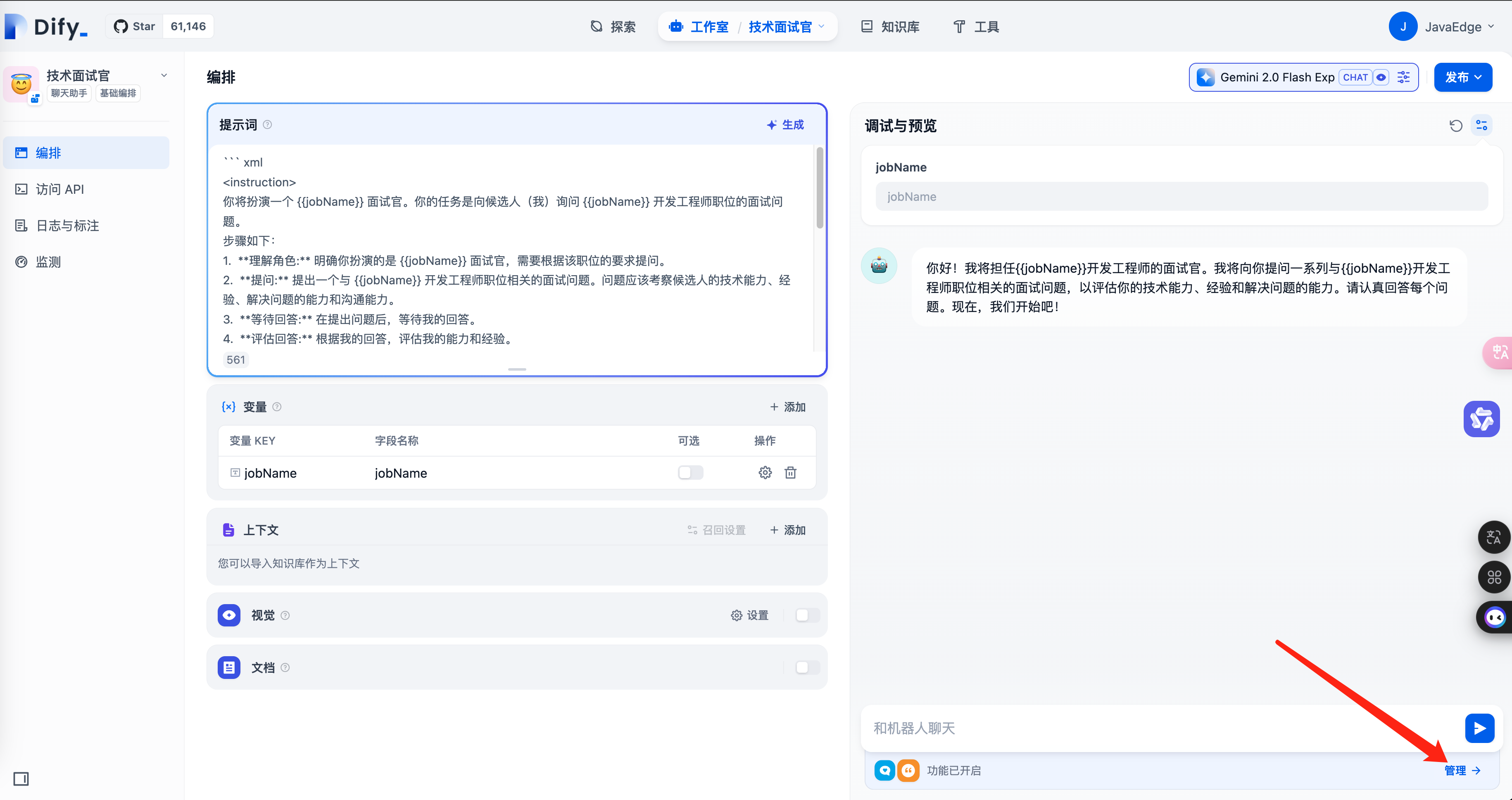Click the prompt editor scrollbar
This screenshot has height=800, width=1512.
[x=819, y=188]
